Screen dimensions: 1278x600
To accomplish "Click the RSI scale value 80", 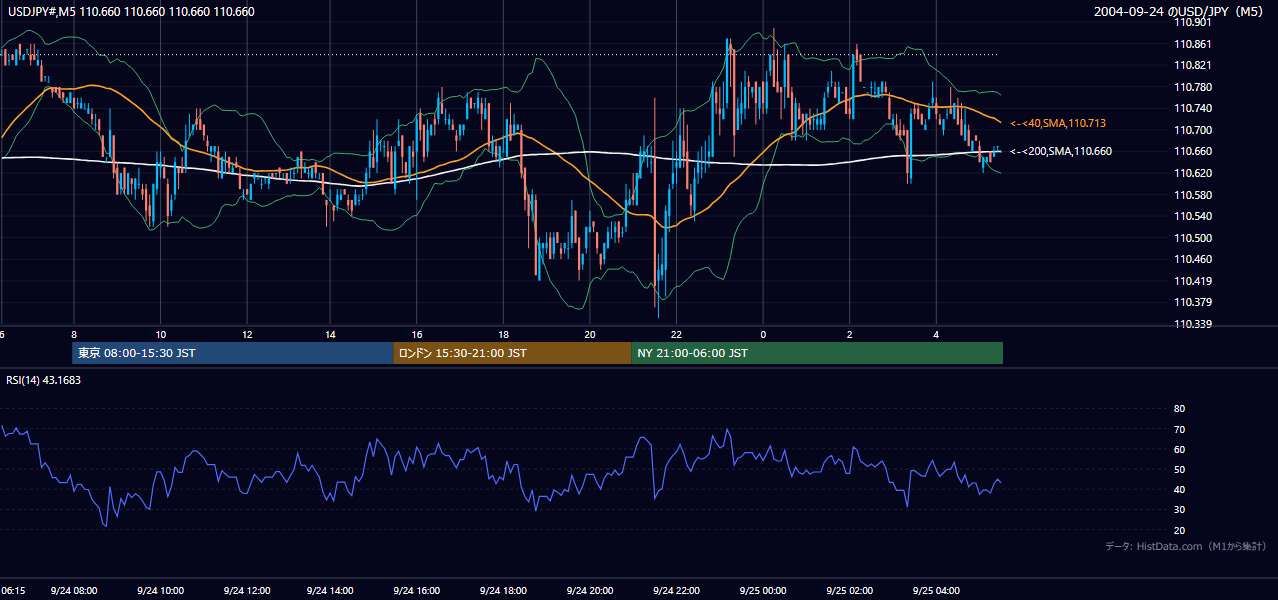I will [x=1179, y=409].
